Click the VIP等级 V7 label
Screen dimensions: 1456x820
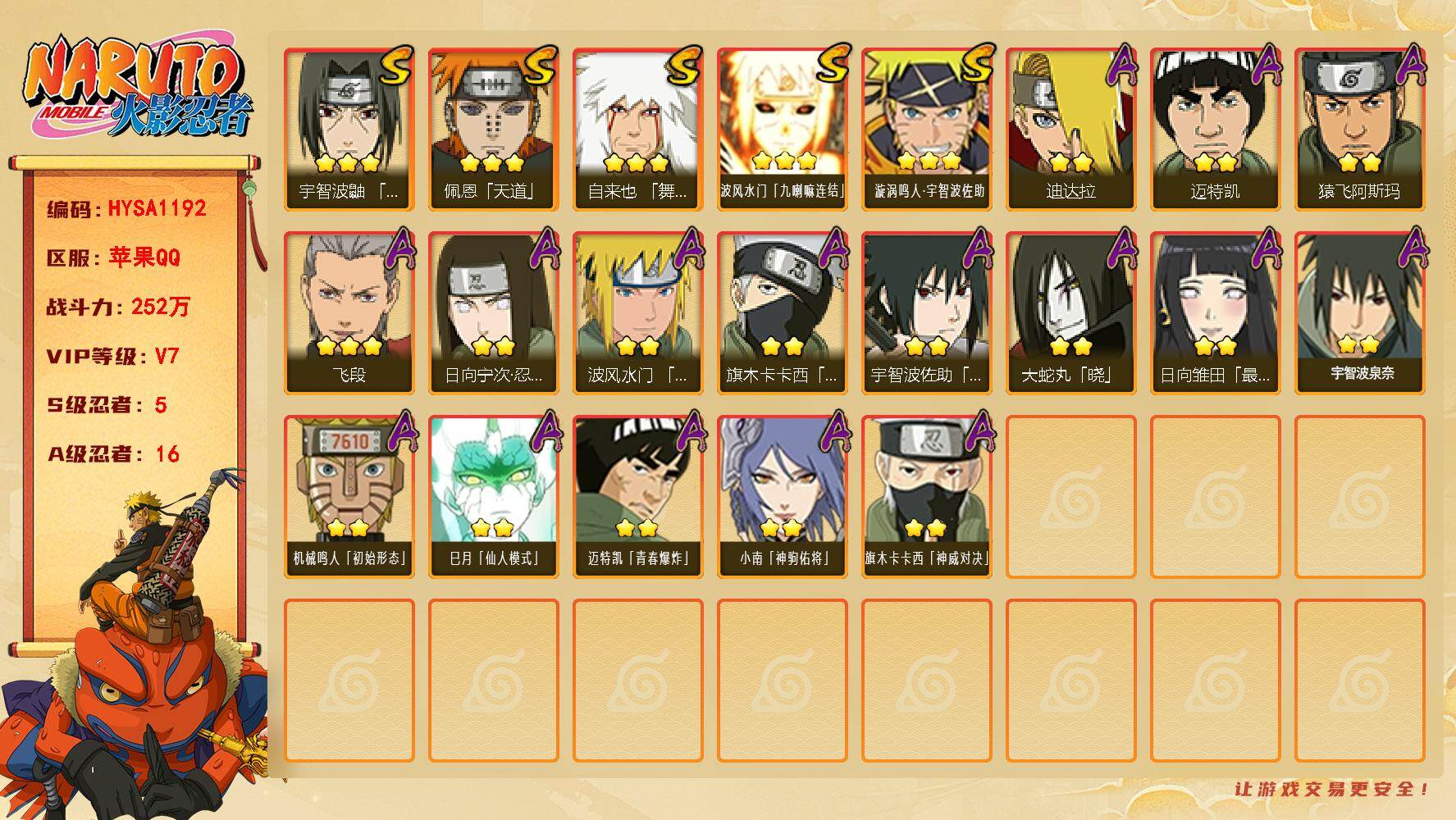point(113,356)
